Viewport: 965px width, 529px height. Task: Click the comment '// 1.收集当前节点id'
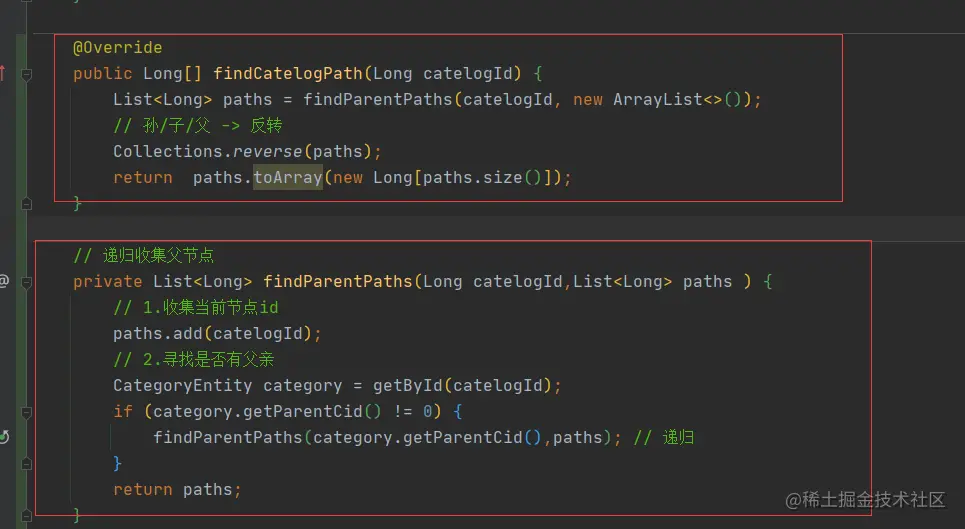(196, 307)
